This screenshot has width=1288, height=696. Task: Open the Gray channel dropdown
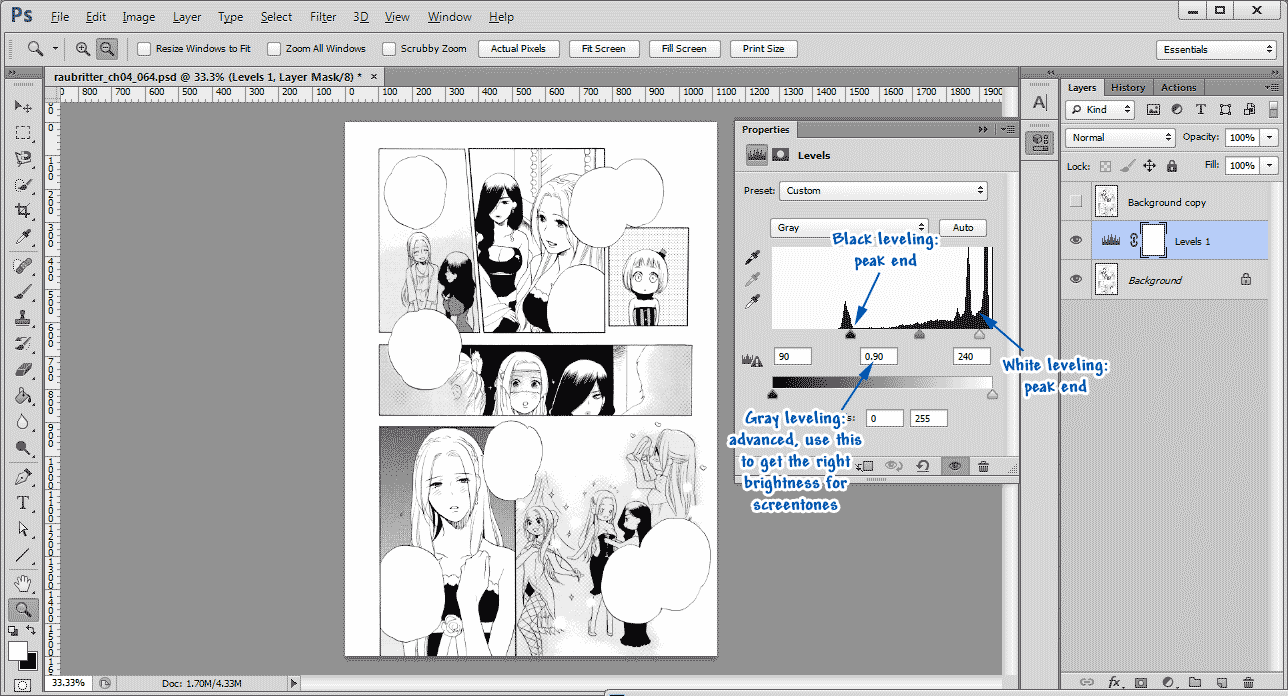coord(850,228)
